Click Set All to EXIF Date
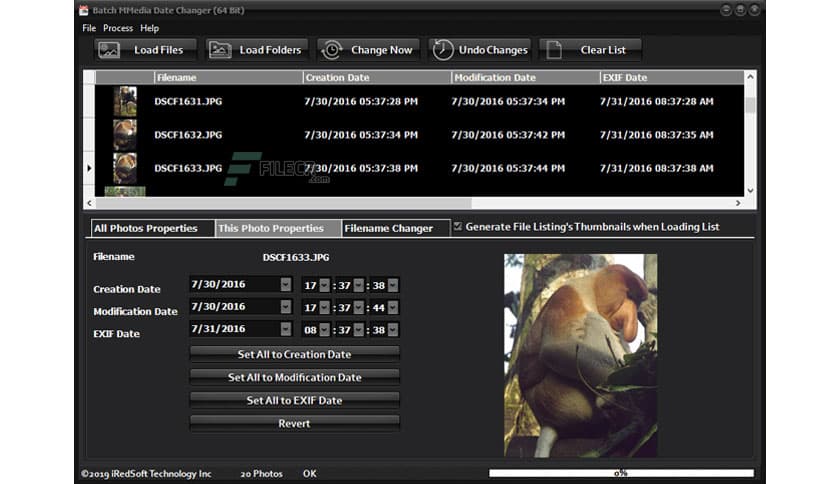836x484 pixels. click(x=294, y=400)
